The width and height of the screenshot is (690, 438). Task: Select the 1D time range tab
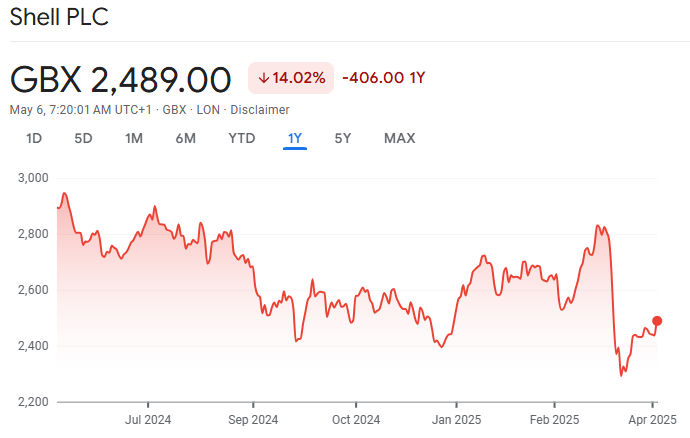point(33,138)
